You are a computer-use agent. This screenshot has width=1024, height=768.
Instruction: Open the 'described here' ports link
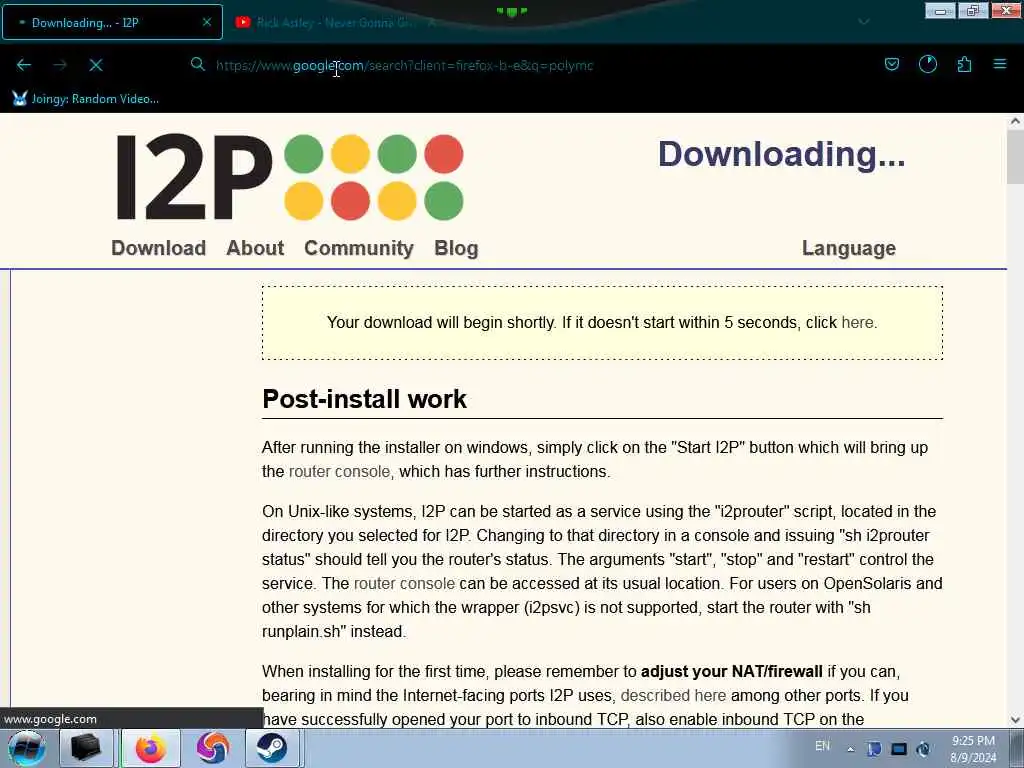673,696
